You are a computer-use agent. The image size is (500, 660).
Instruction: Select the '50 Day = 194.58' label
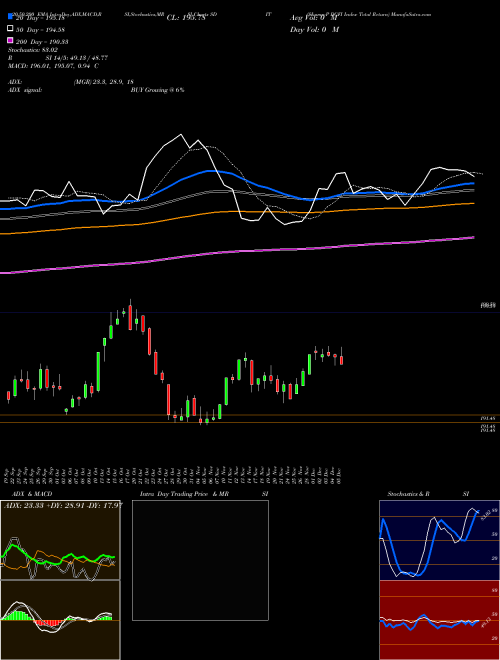40,30
